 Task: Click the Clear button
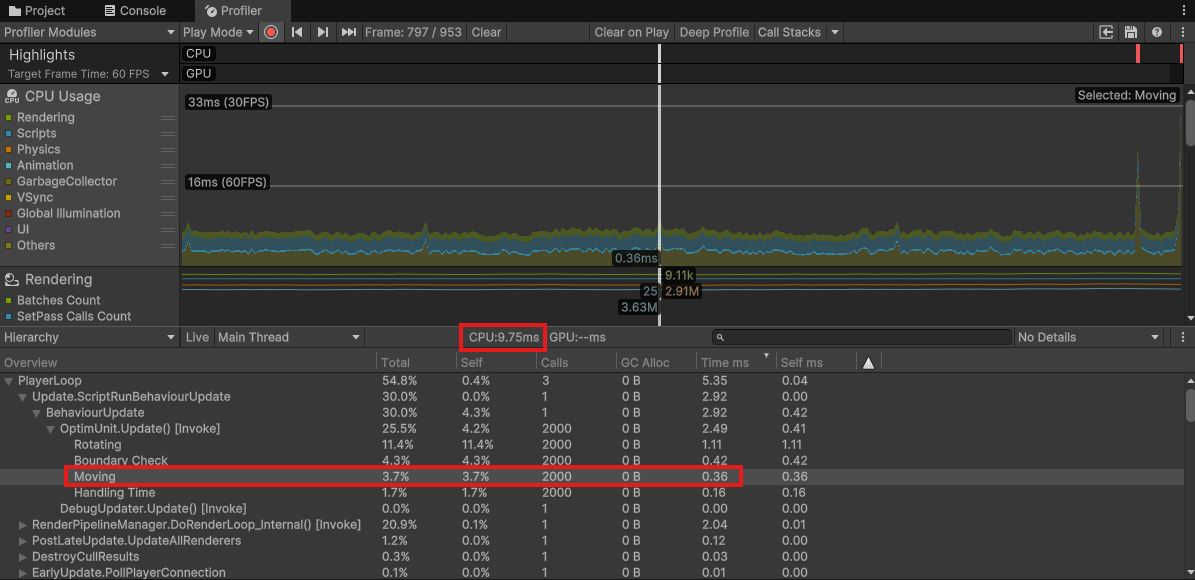point(486,32)
